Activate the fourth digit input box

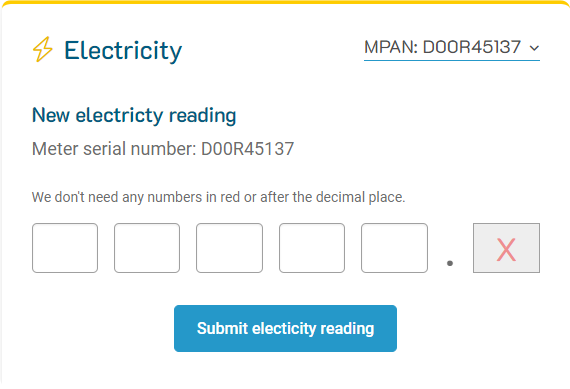(312, 248)
